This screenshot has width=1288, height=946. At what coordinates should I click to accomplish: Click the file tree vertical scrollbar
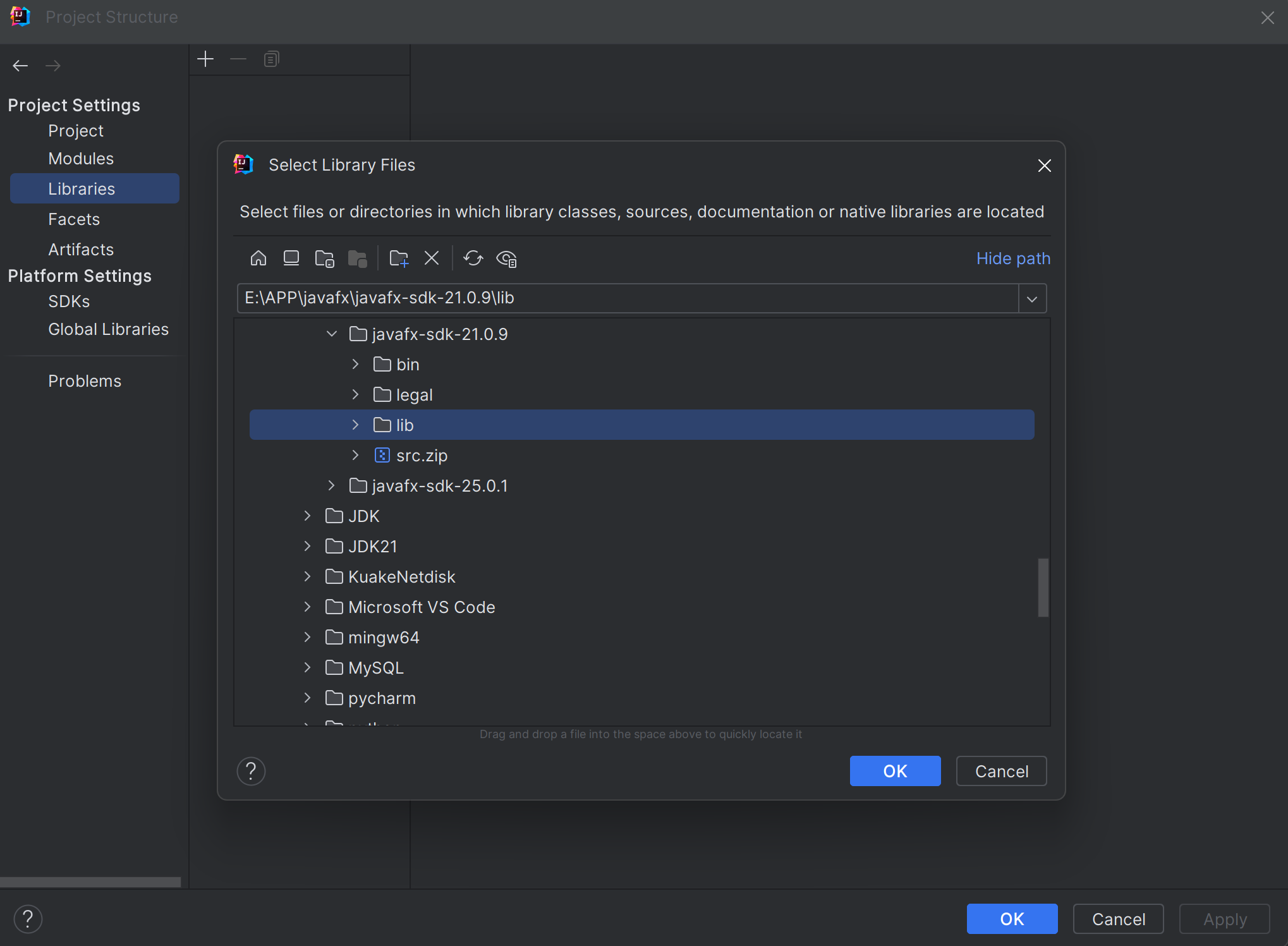tap(1043, 587)
